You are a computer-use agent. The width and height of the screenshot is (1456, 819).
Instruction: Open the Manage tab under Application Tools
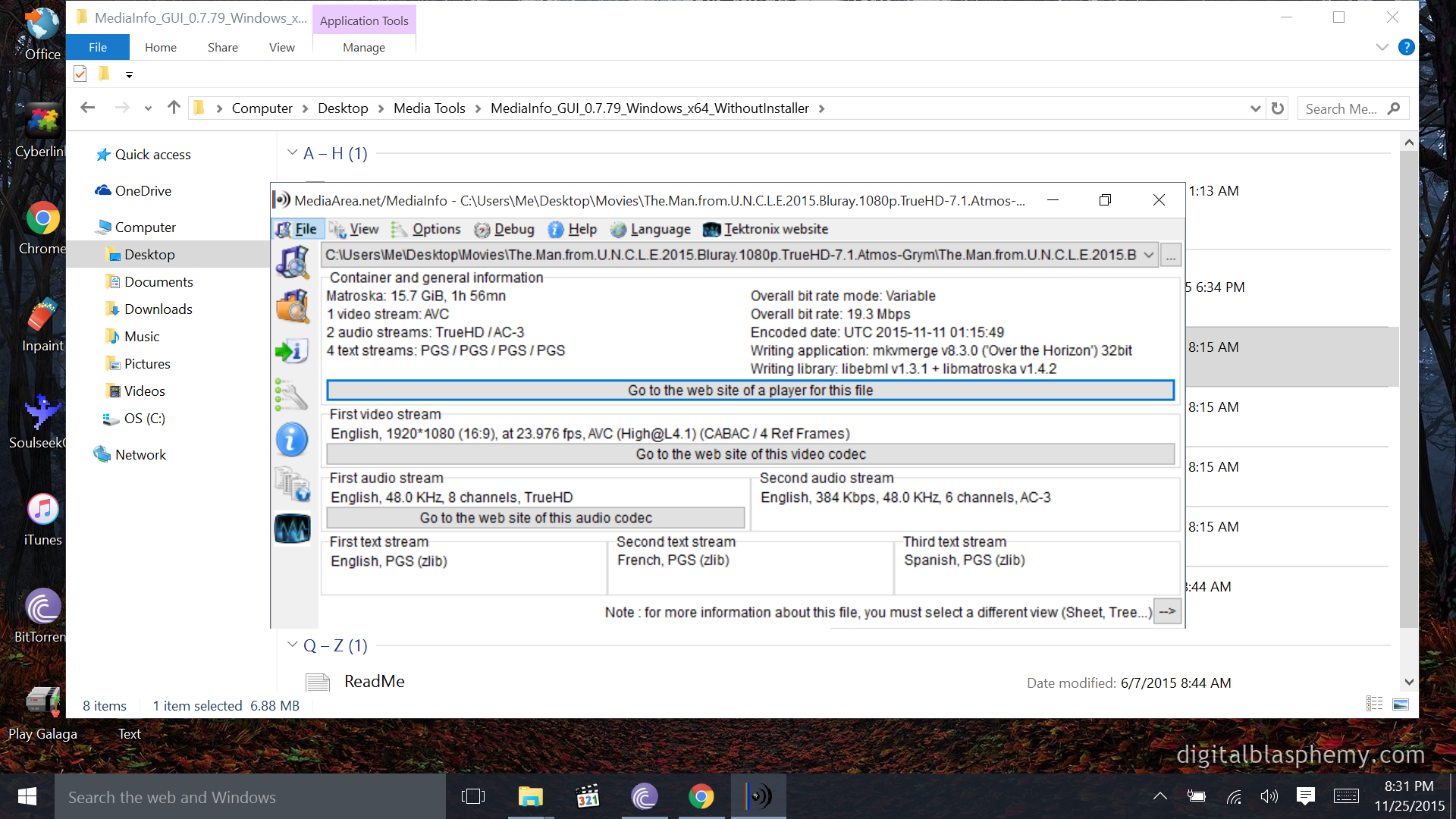[364, 47]
